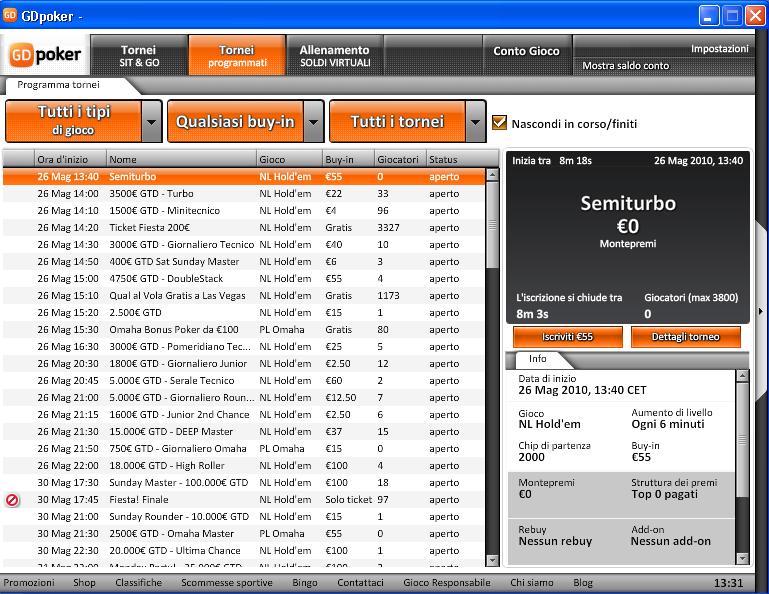Viewport: 769px width, 594px height.
Task: Select Sunday Master - 100.000€ GTD row
Action: click(244, 483)
